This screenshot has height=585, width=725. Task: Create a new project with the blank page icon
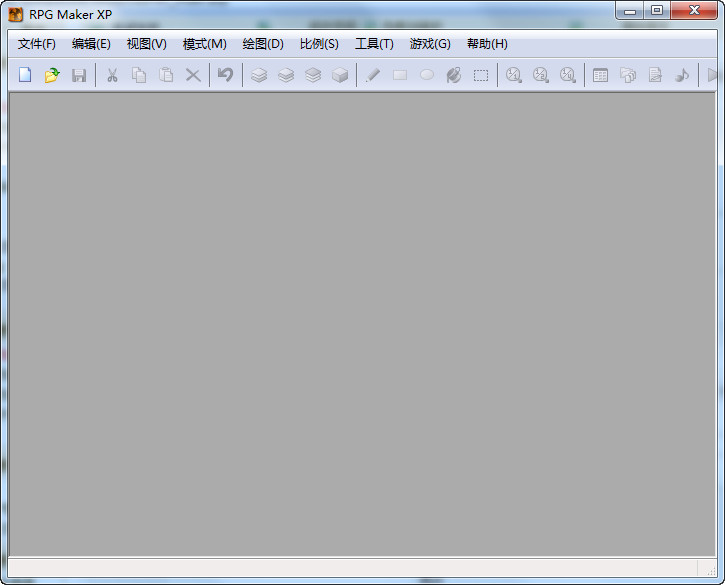[x=25, y=75]
